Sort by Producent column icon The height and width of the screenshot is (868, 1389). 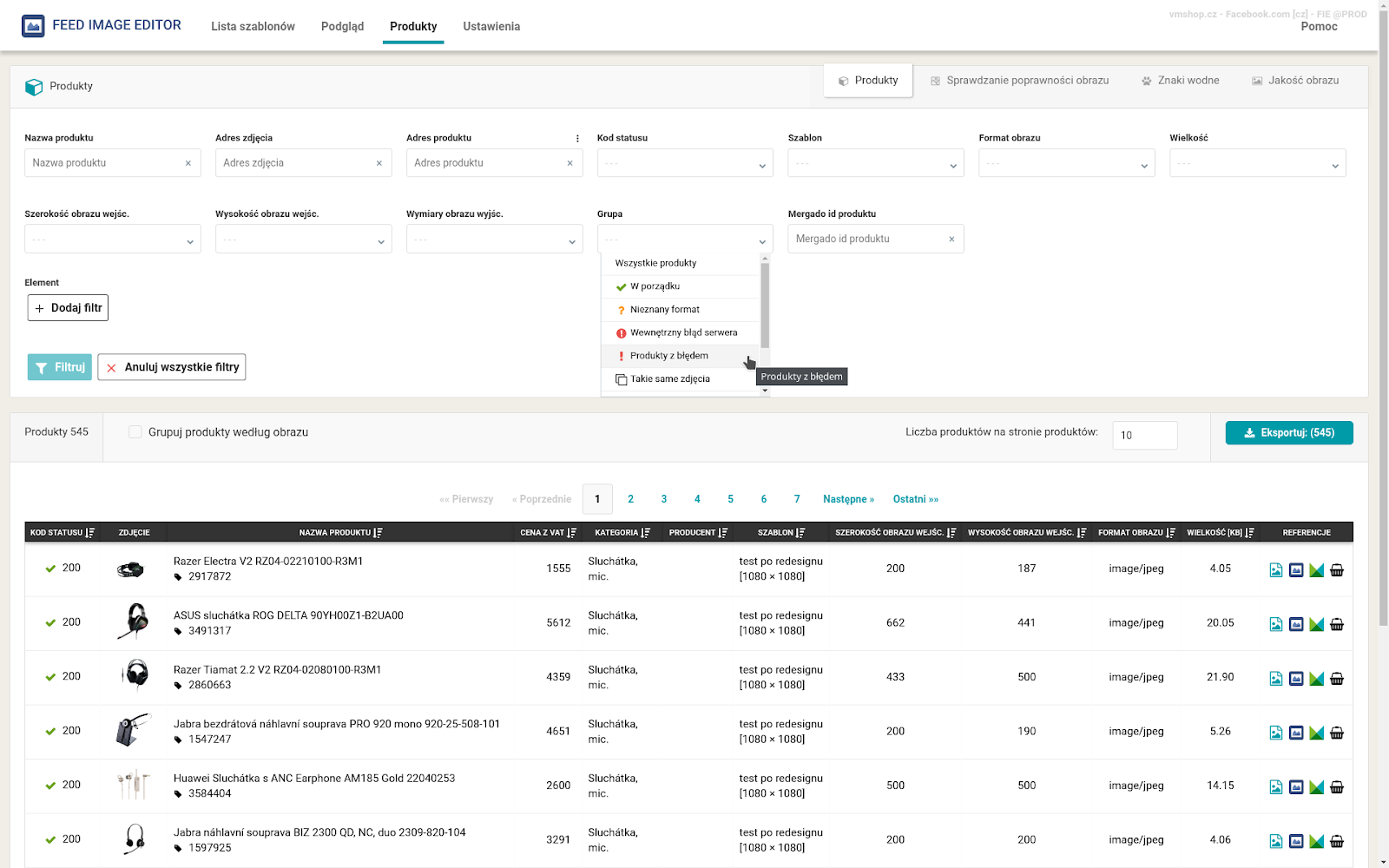click(x=723, y=533)
